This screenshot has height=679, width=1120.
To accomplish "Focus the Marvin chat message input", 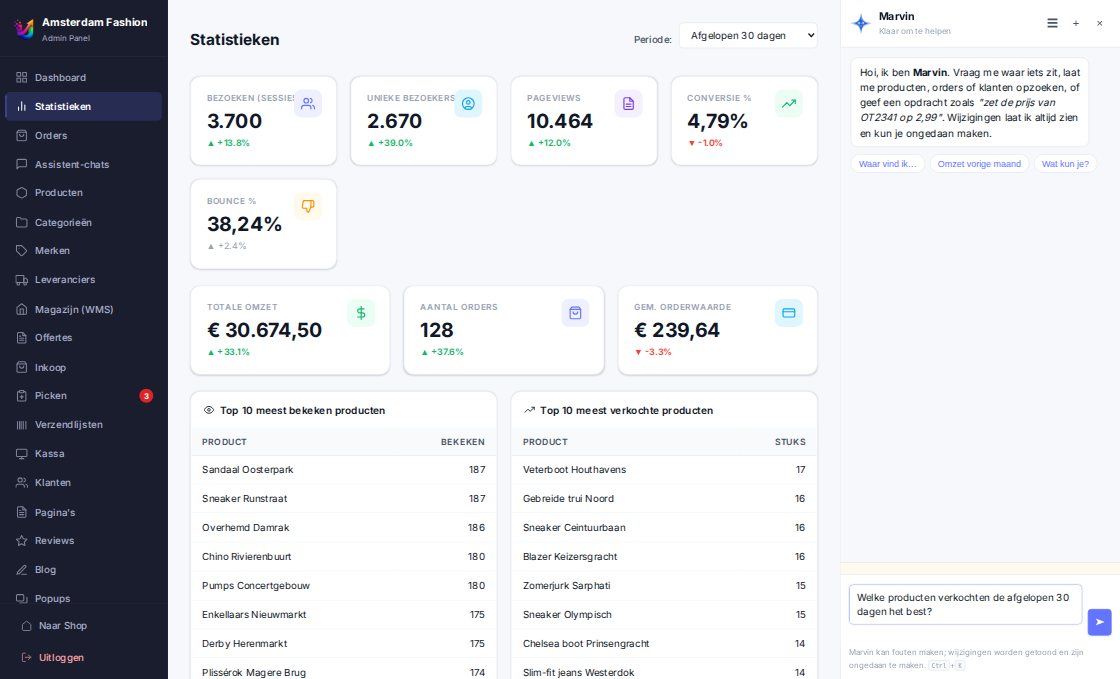I will 965,605.
